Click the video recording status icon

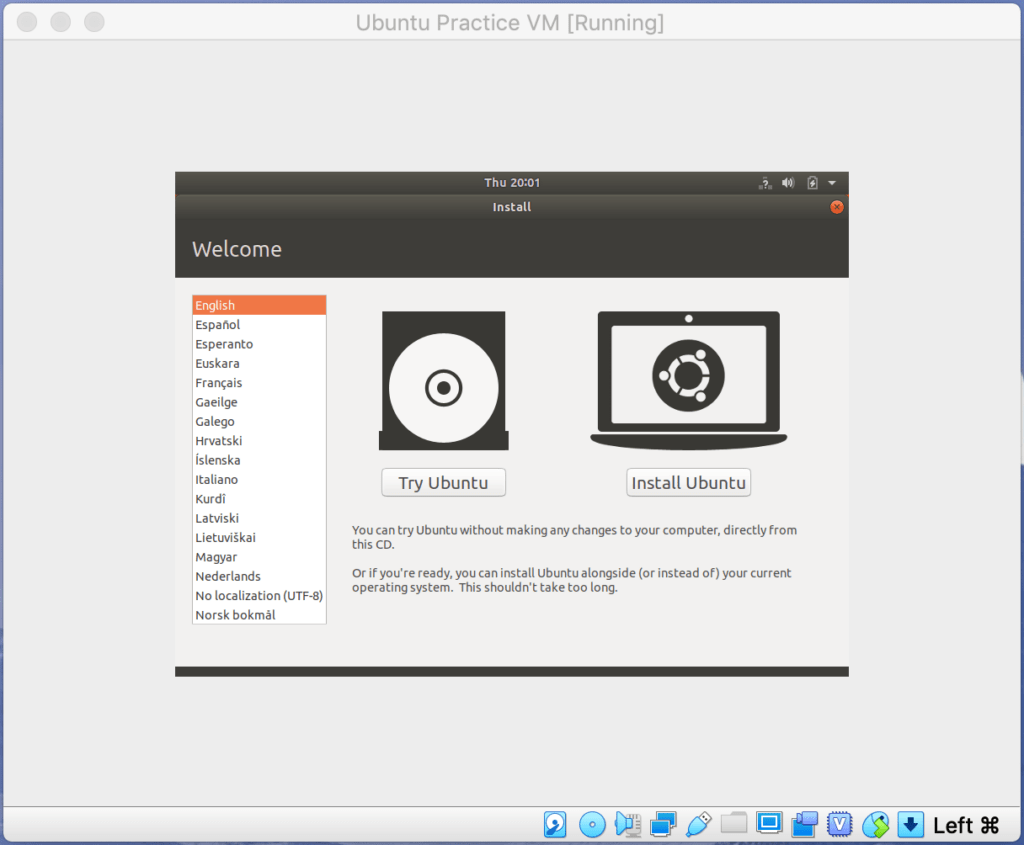tap(804, 824)
